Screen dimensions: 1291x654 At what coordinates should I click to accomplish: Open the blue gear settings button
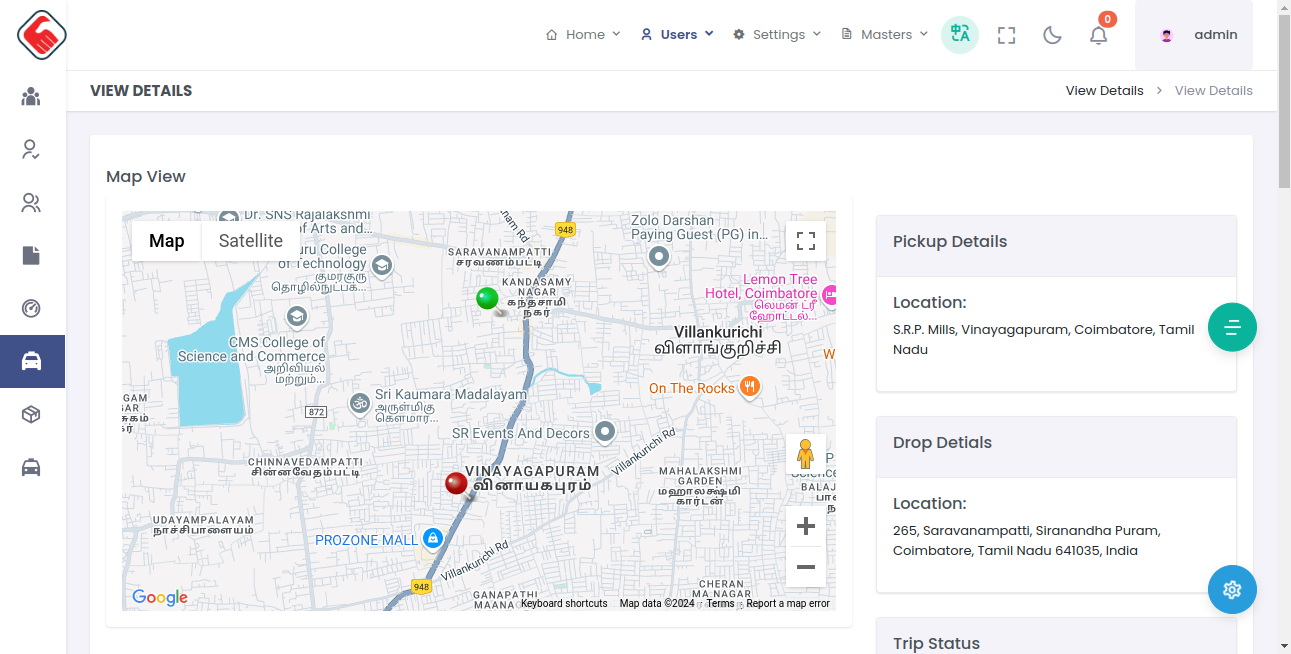1232,590
